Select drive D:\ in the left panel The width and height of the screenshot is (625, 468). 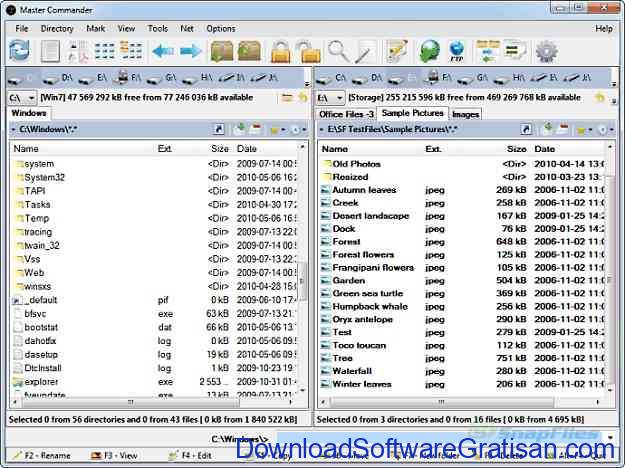(x=57, y=78)
